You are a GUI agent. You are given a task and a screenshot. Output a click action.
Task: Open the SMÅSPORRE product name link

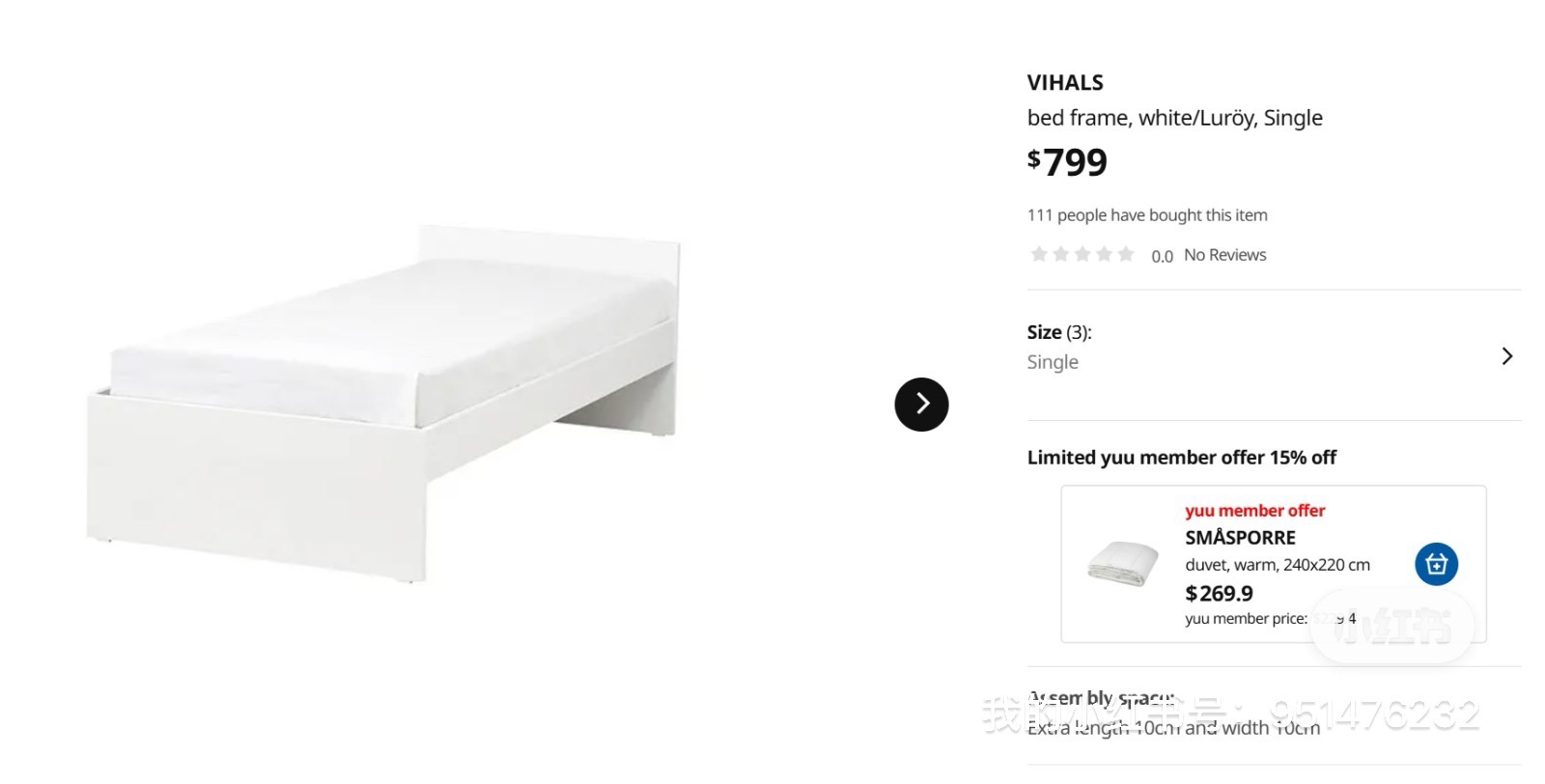click(1240, 538)
